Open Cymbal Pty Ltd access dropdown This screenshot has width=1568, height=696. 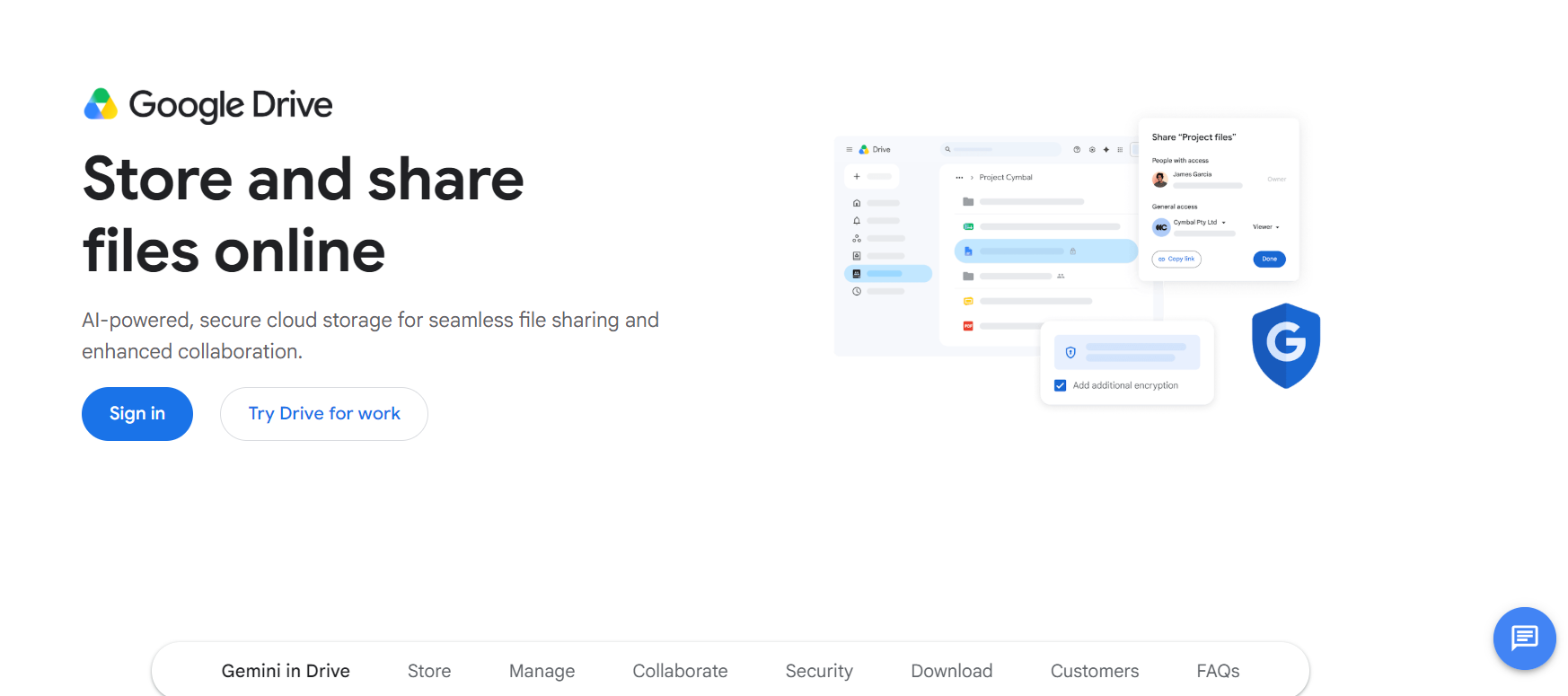click(1200, 223)
